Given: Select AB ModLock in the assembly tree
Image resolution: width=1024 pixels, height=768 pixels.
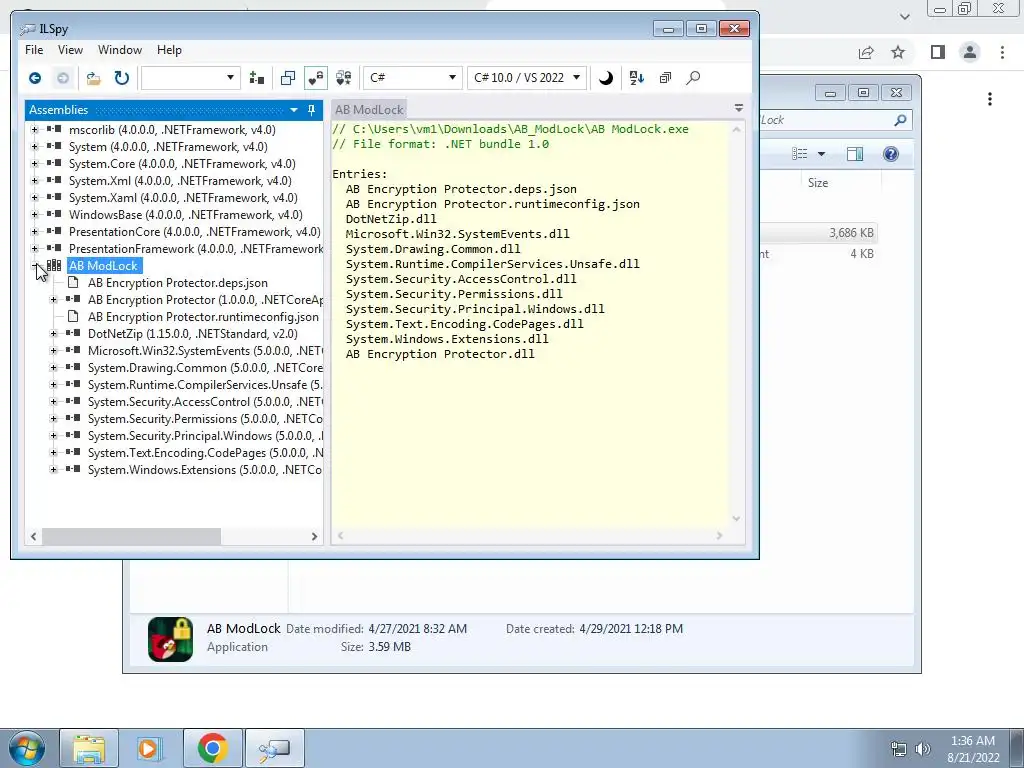Looking at the screenshot, I should [x=103, y=266].
